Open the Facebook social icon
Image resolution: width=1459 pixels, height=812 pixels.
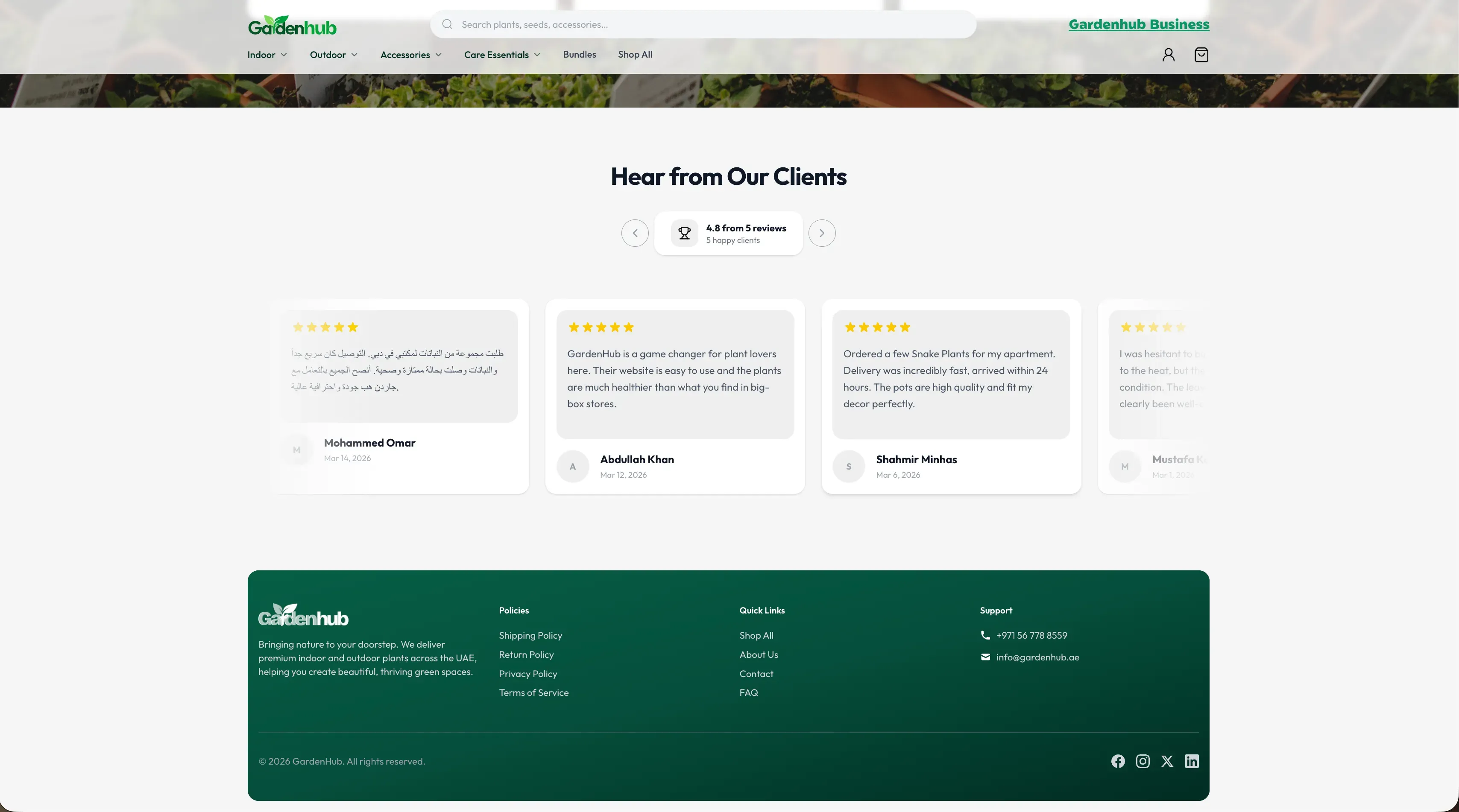tap(1117, 761)
